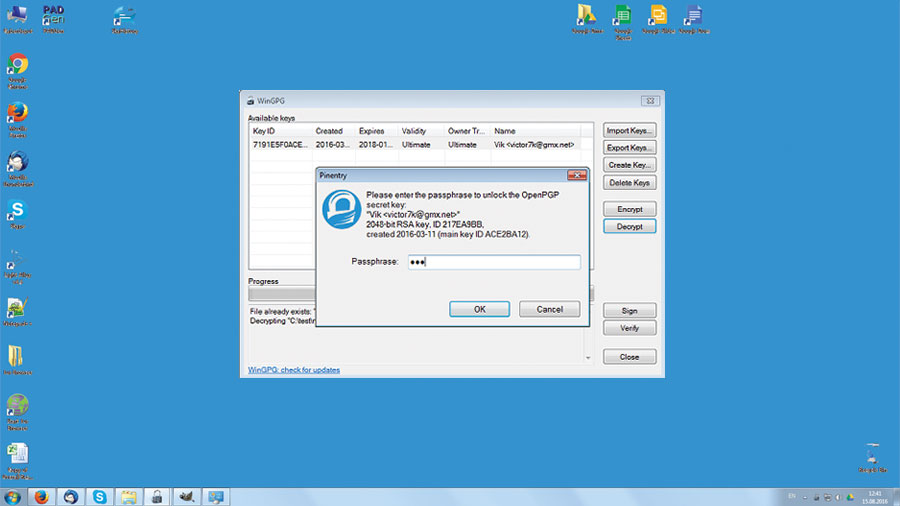
Task: Click the Thunderbird taskbar icon
Action: tap(71, 496)
